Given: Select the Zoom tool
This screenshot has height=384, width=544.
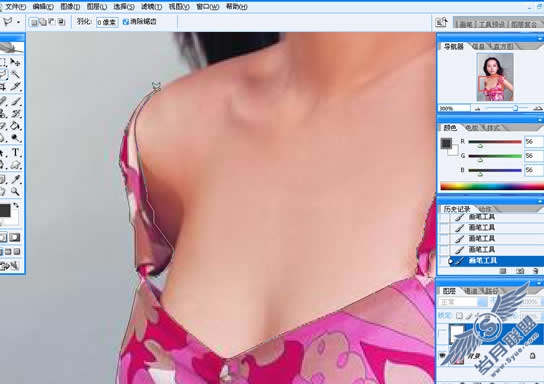Looking at the screenshot, I should coord(15,191).
